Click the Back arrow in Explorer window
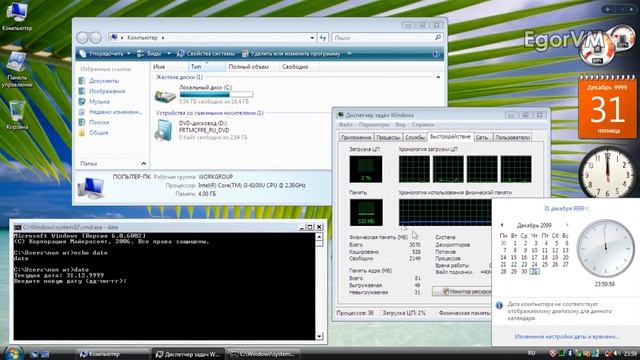The image size is (640, 360). (82, 38)
